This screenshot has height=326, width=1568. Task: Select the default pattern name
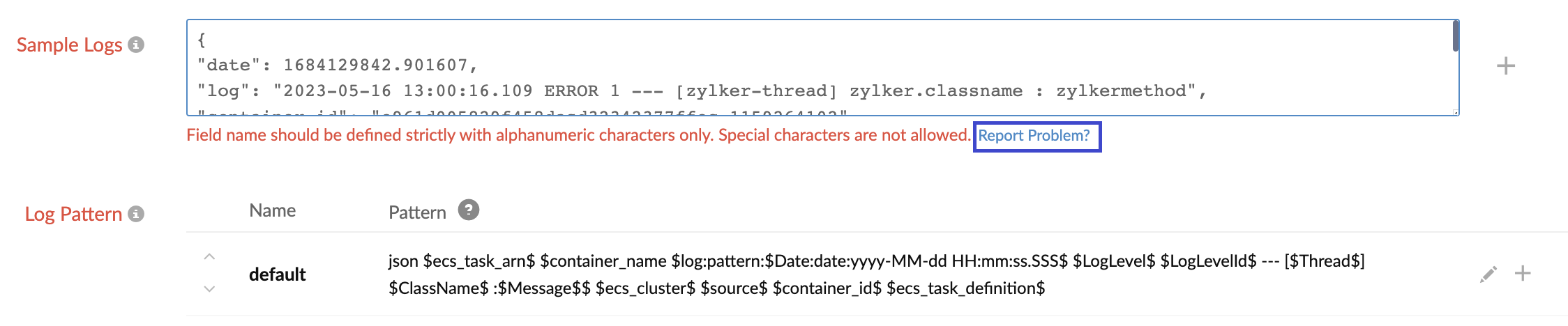pyautogui.click(x=277, y=274)
